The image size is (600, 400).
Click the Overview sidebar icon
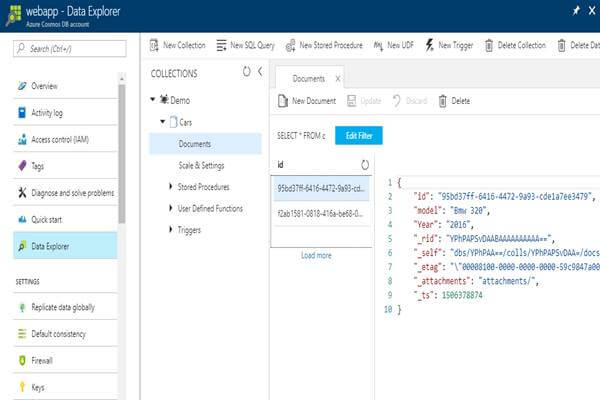(22, 86)
